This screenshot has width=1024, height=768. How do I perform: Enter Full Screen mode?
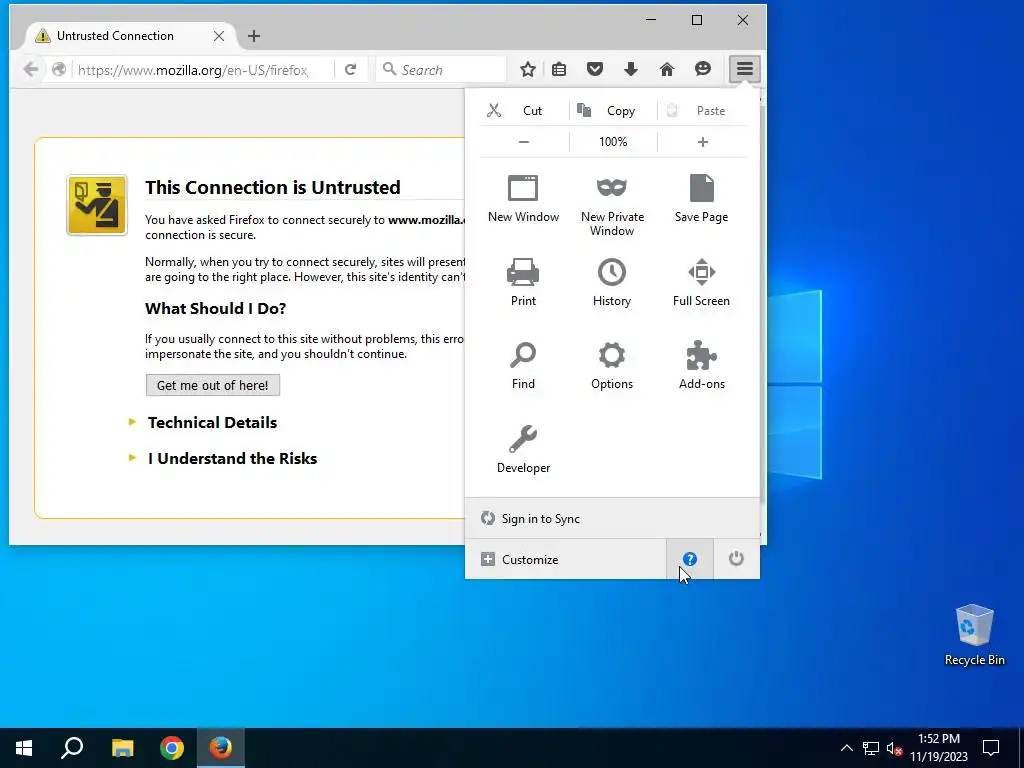(701, 282)
